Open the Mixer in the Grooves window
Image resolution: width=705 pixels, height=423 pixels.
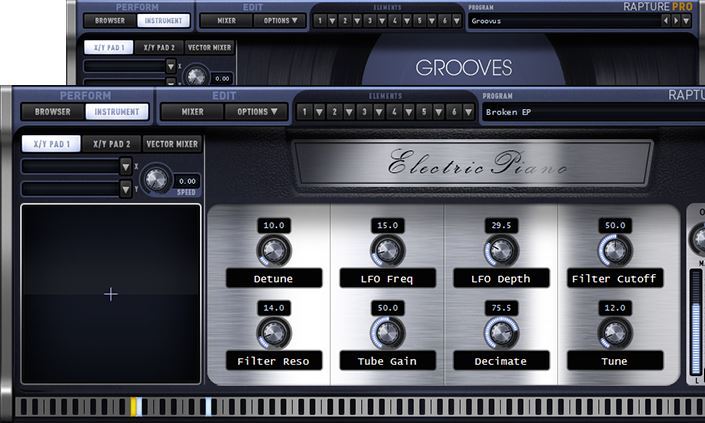coord(226,20)
